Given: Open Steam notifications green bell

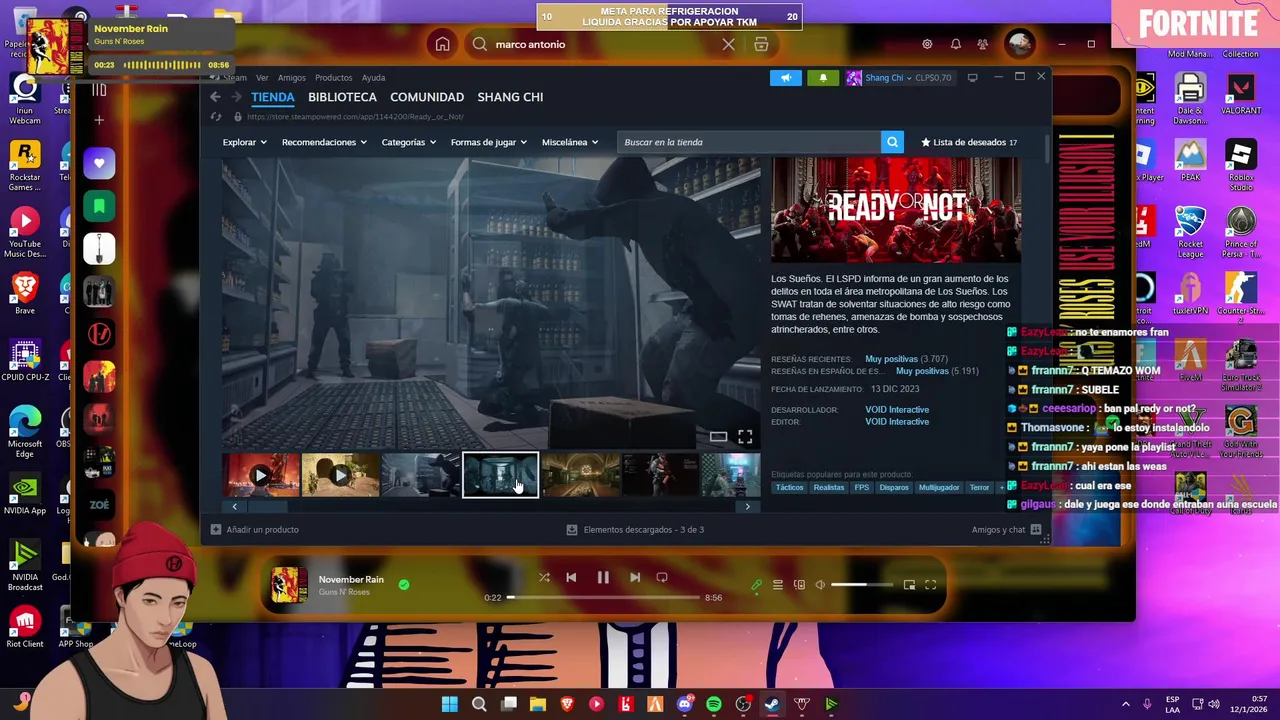Looking at the screenshot, I should click(823, 77).
